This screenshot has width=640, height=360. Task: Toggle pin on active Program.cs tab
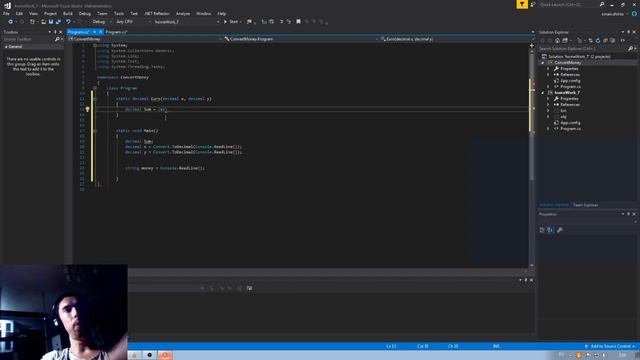(x=94, y=32)
